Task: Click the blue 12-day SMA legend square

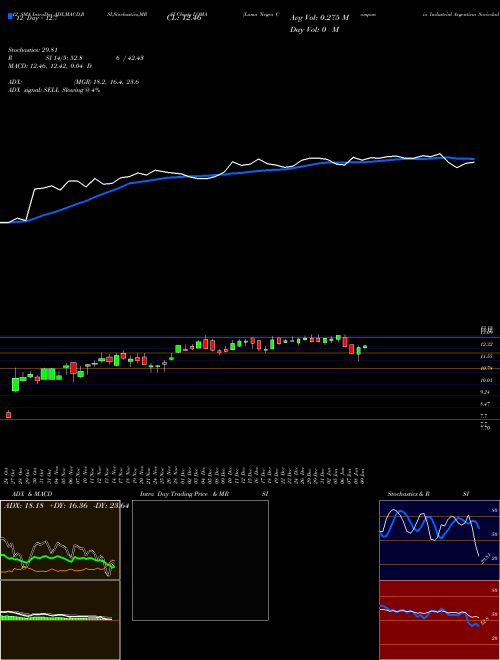Action: tap(10, 17)
